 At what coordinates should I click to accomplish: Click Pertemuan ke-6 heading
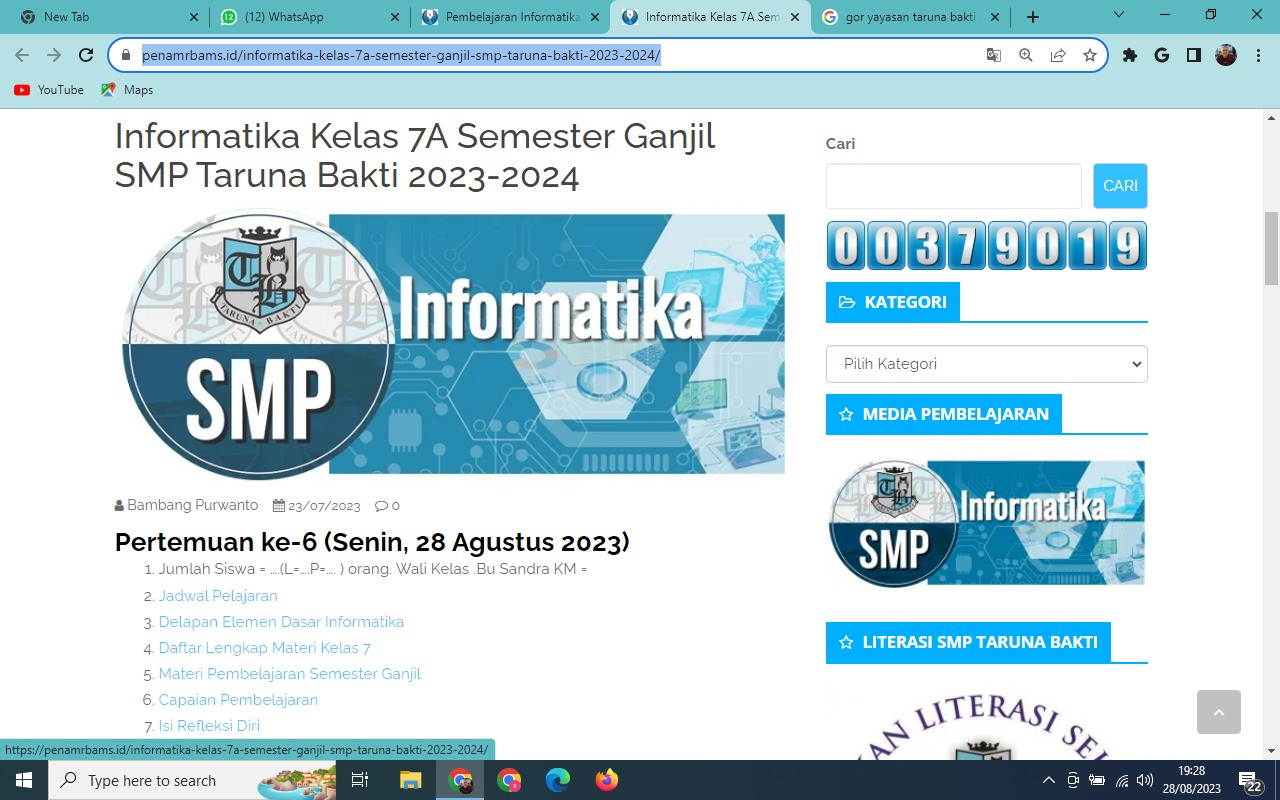372,542
